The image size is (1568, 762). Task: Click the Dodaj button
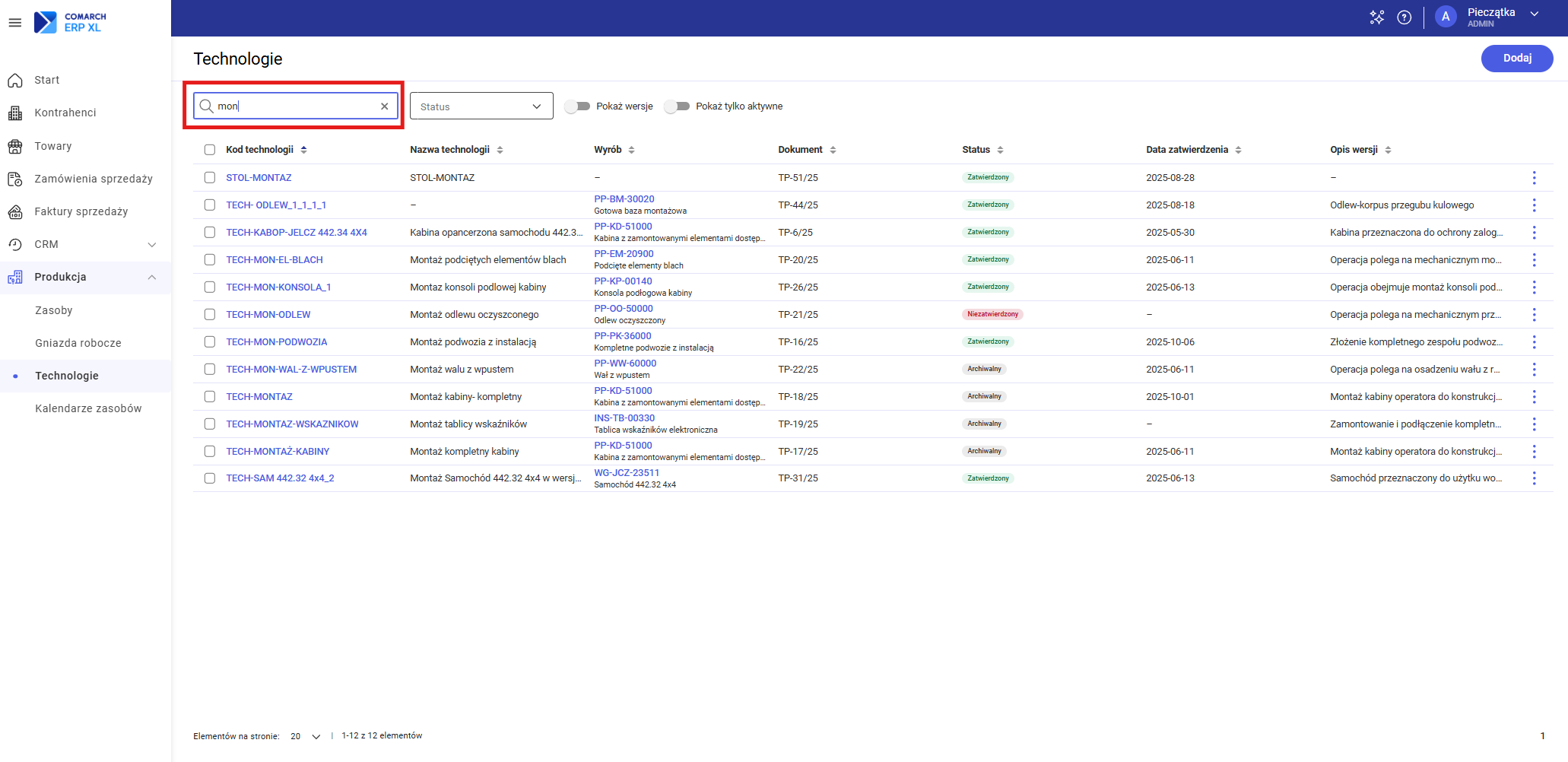[1516, 59]
